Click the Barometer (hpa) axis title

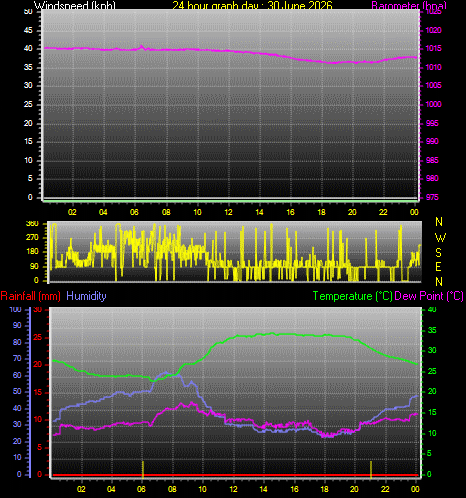click(x=409, y=5)
